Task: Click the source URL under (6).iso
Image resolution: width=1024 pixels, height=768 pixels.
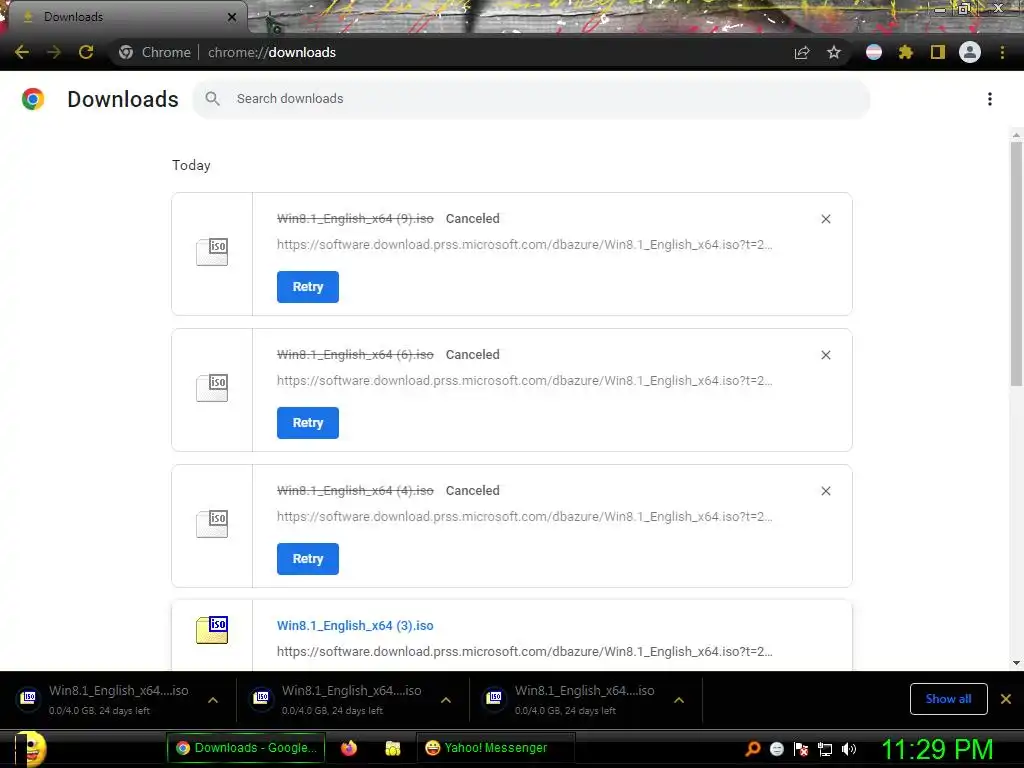Action: tap(524, 381)
